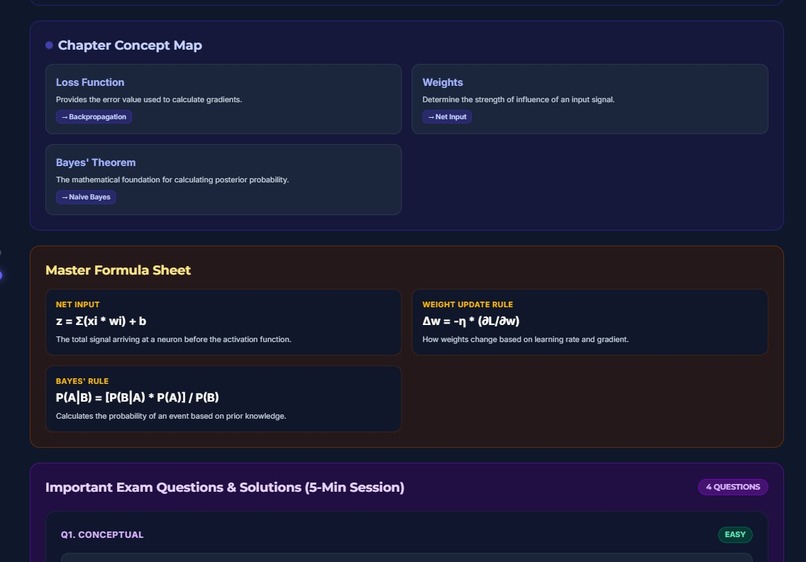Select the formula z = Σ(xi * wi) + b
Viewport: 806px width, 562px height.
tap(101, 321)
